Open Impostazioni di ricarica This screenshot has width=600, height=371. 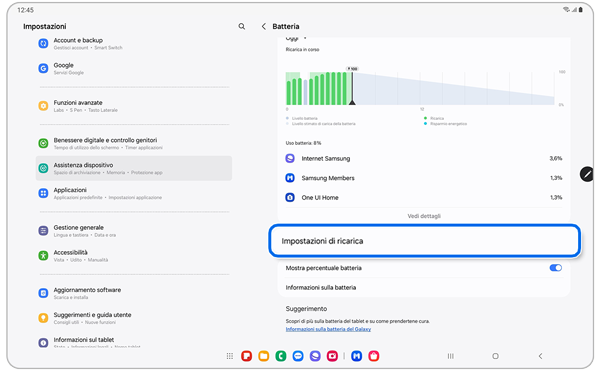tap(425, 241)
